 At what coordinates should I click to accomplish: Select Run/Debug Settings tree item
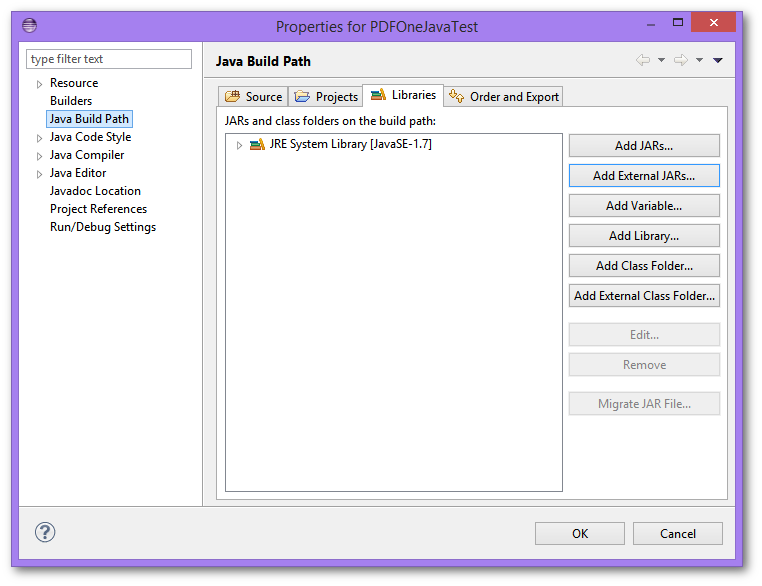[103, 227]
